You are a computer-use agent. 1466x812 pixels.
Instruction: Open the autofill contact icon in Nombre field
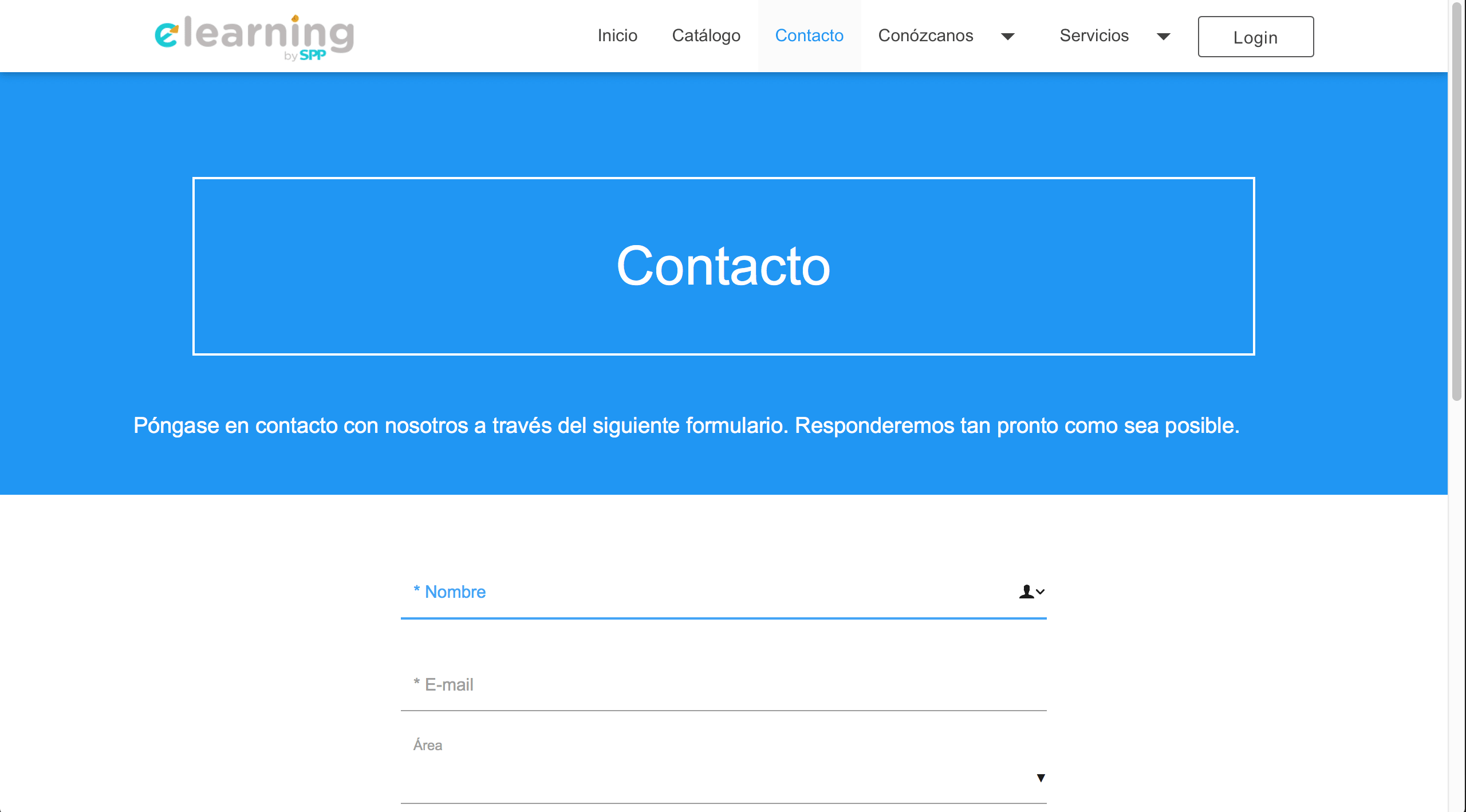pyautogui.click(x=1031, y=592)
